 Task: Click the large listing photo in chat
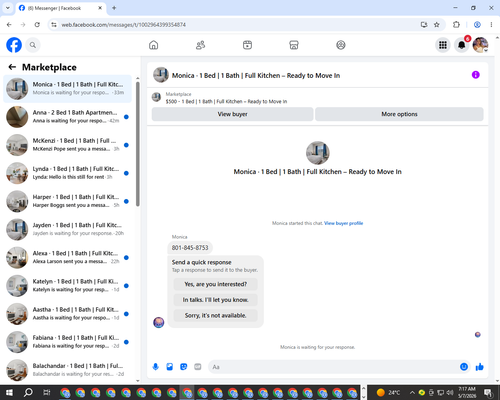tap(318, 153)
